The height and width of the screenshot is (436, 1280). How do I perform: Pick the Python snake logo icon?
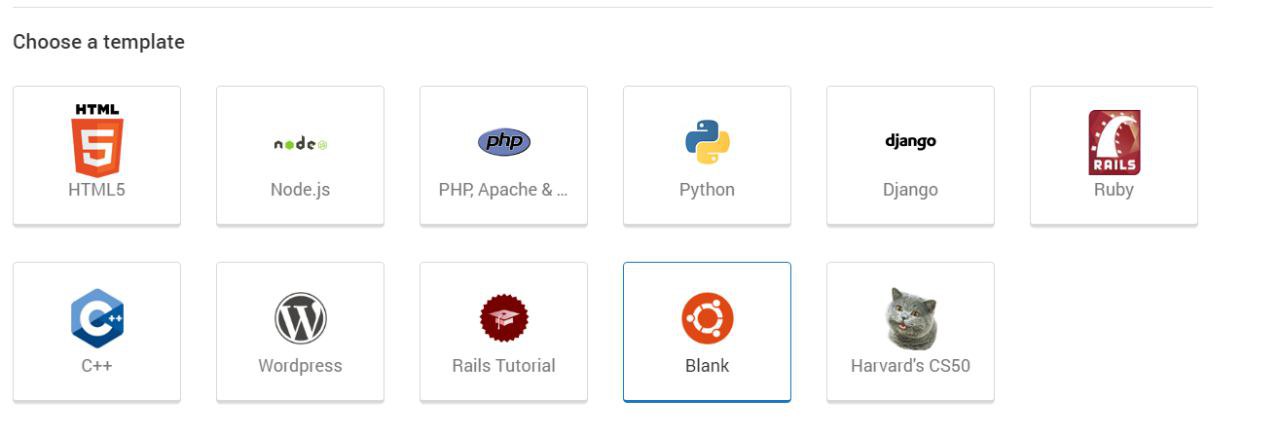point(707,142)
